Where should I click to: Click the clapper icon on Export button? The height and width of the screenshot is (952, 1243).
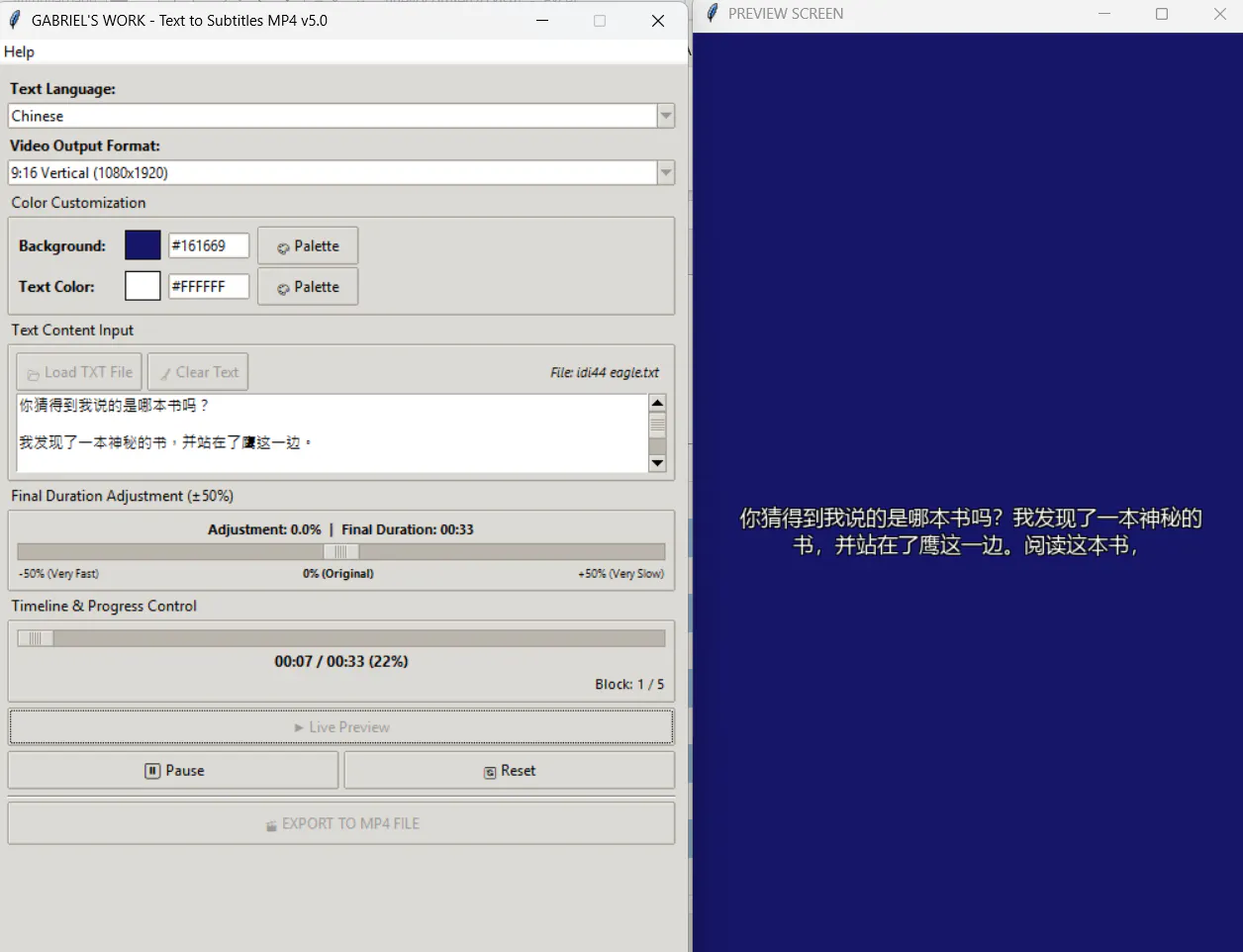[x=271, y=825]
